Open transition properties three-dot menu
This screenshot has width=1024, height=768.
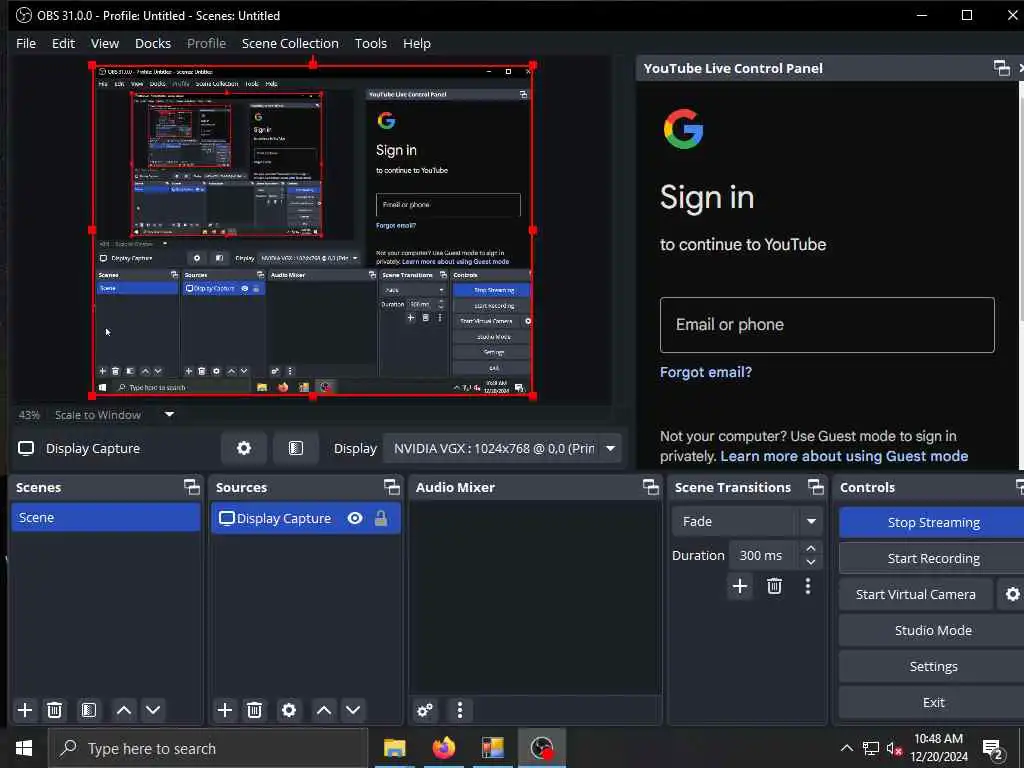(808, 586)
